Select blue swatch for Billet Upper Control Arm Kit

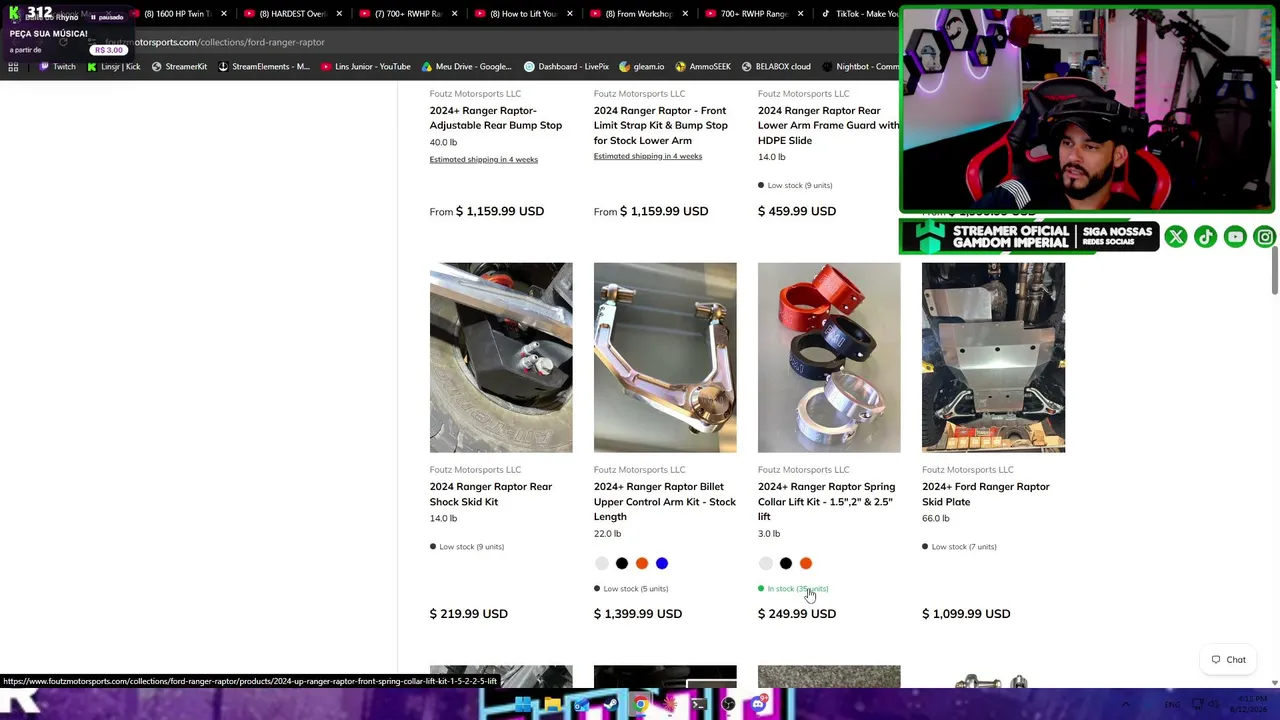point(661,564)
